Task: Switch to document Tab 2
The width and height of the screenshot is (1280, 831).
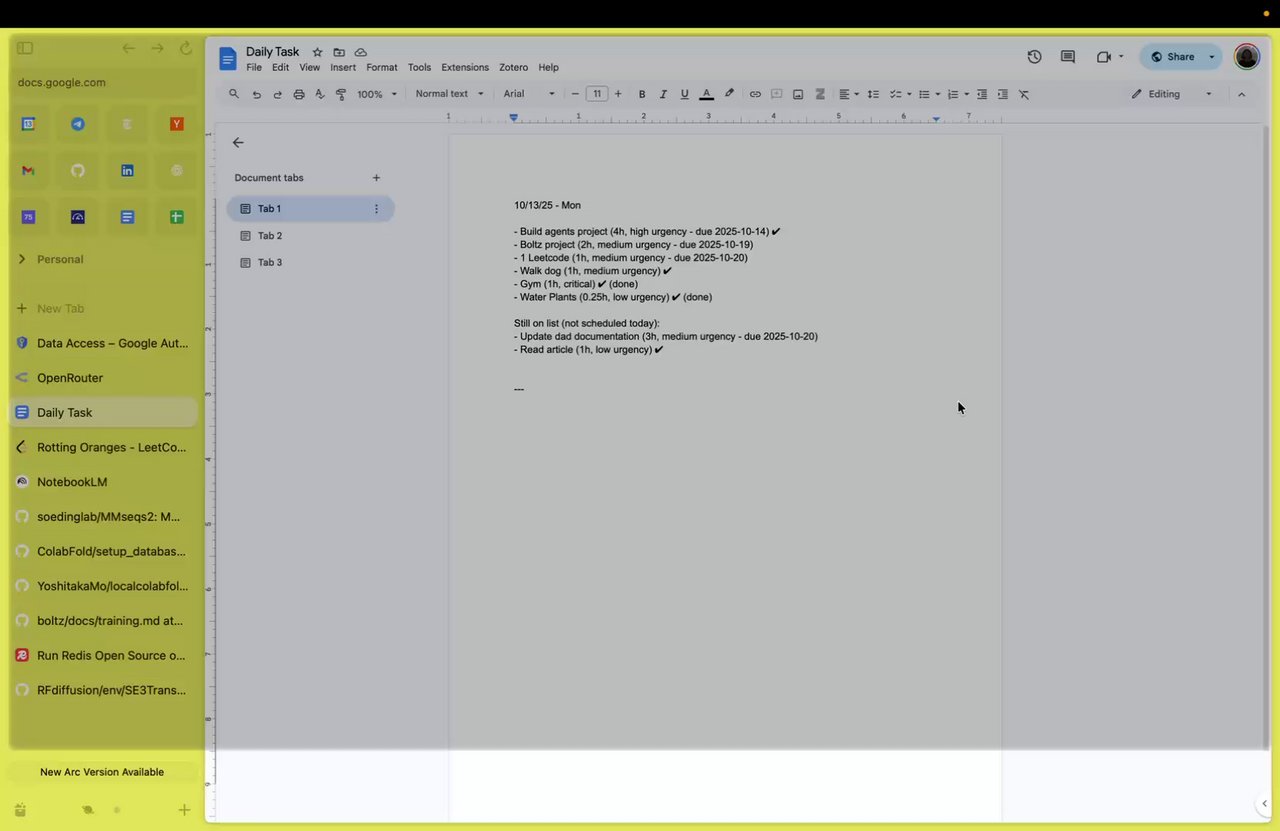Action: tap(310, 236)
